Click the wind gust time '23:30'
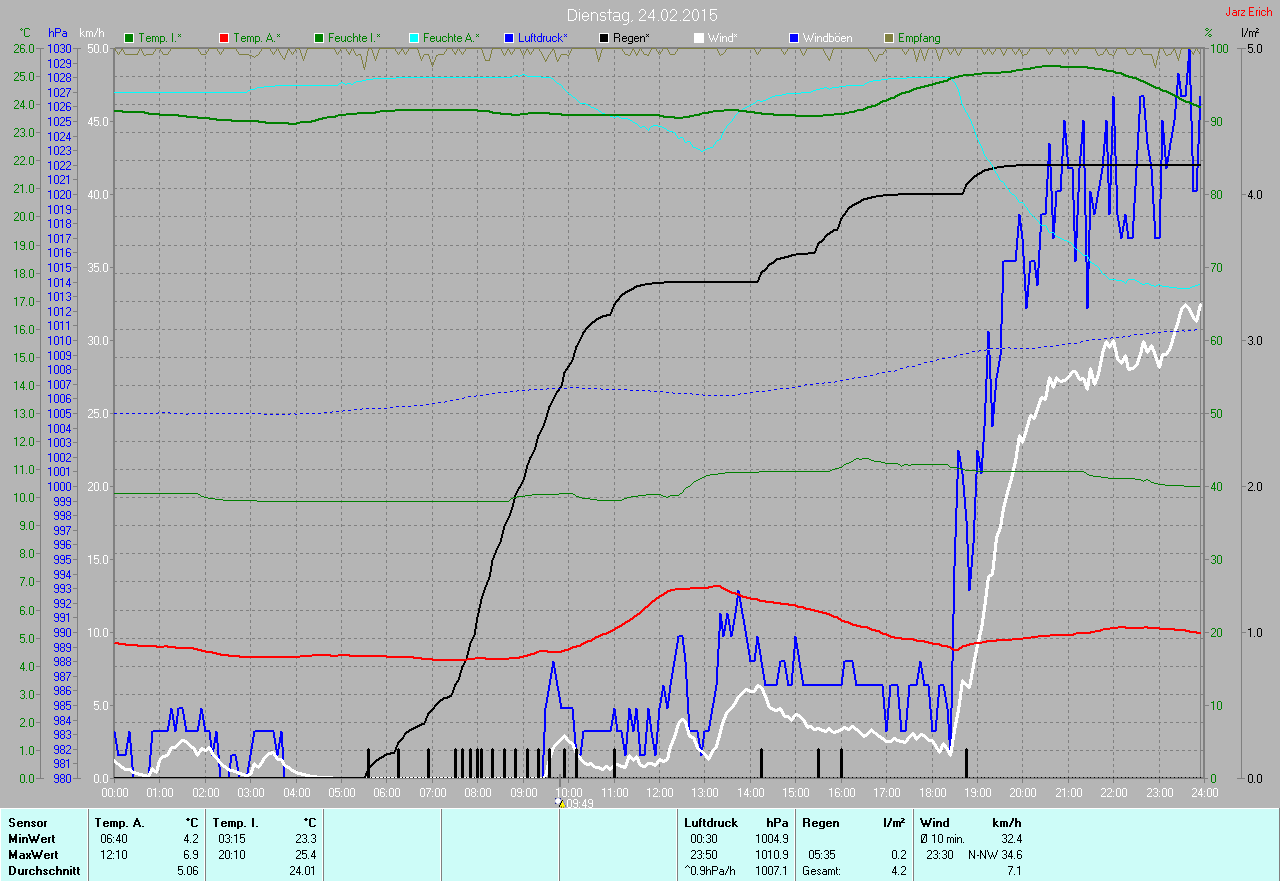Screen dimensions: 1280x881 pos(941,855)
